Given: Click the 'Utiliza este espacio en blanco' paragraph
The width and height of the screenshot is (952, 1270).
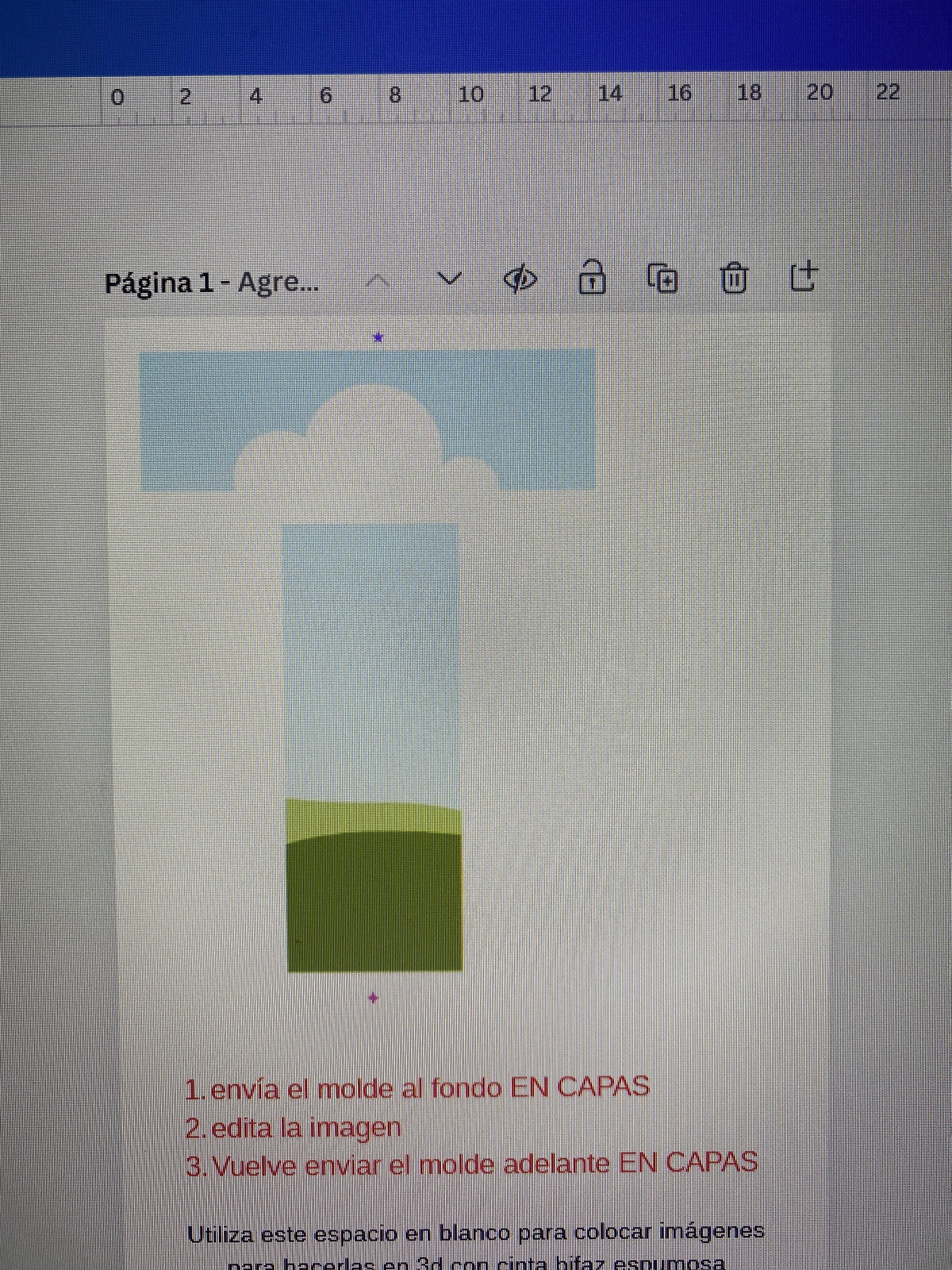Looking at the screenshot, I should coord(476,1234).
